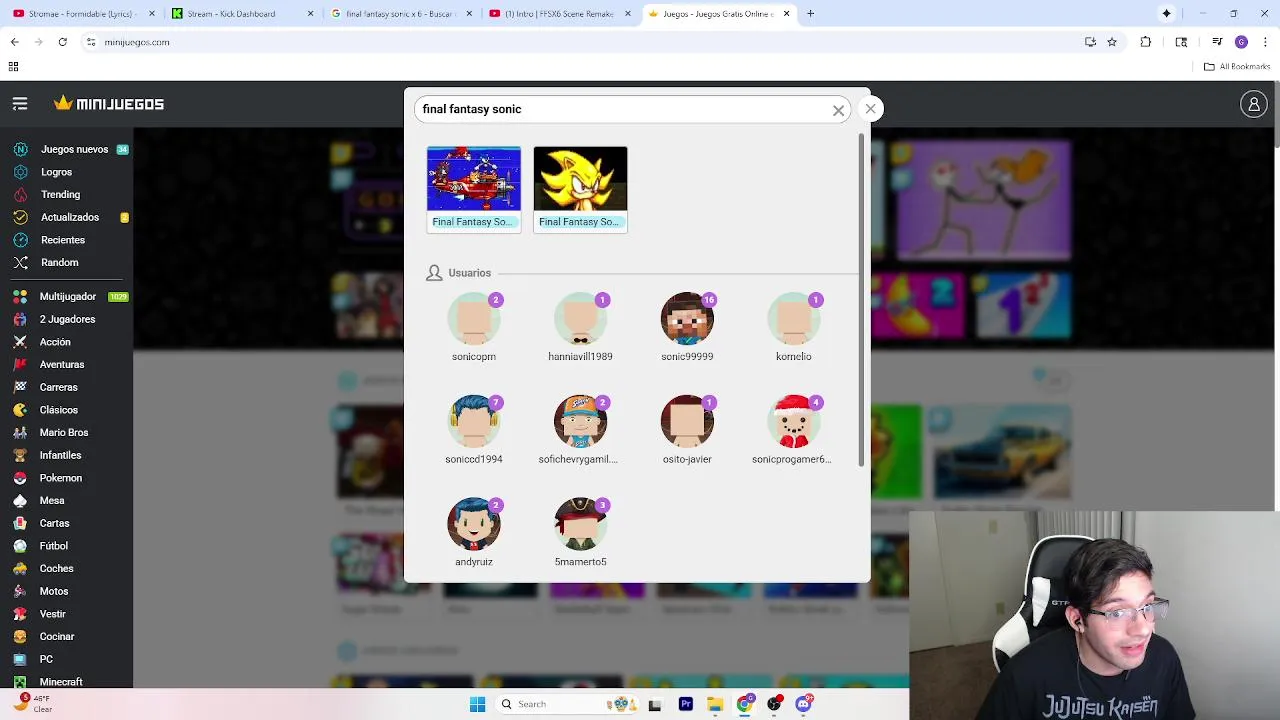Click the Infantiles category icon
This screenshot has height=720, width=1280.
coord(20,455)
